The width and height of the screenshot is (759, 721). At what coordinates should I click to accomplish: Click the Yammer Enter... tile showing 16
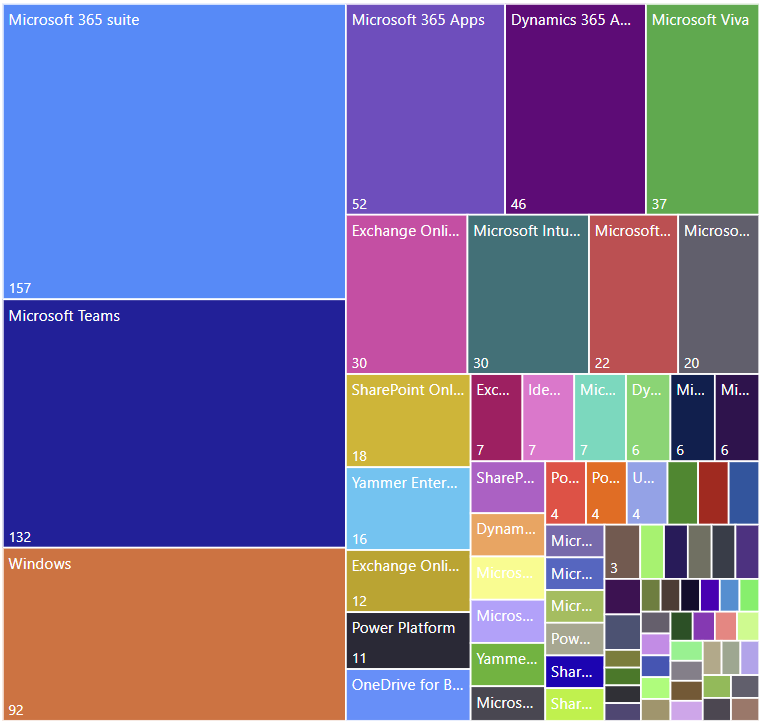point(408,508)
